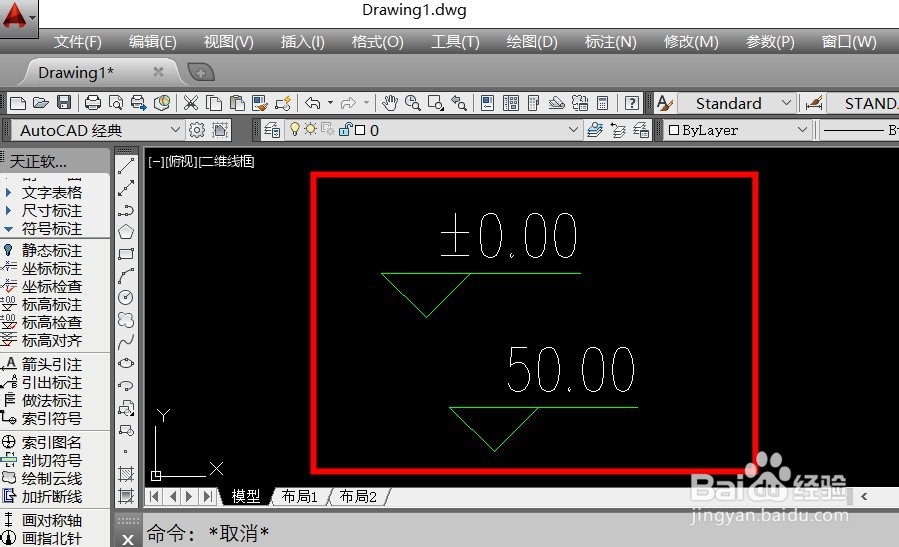This screenshot has height=547, width=899.
Task: Save the current drawing
Action: pyautogui.click(x=64, y=103)
